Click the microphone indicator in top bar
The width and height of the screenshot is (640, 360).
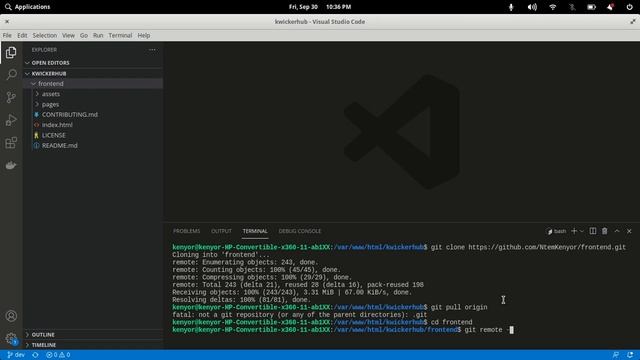click(x=511, y=7)
